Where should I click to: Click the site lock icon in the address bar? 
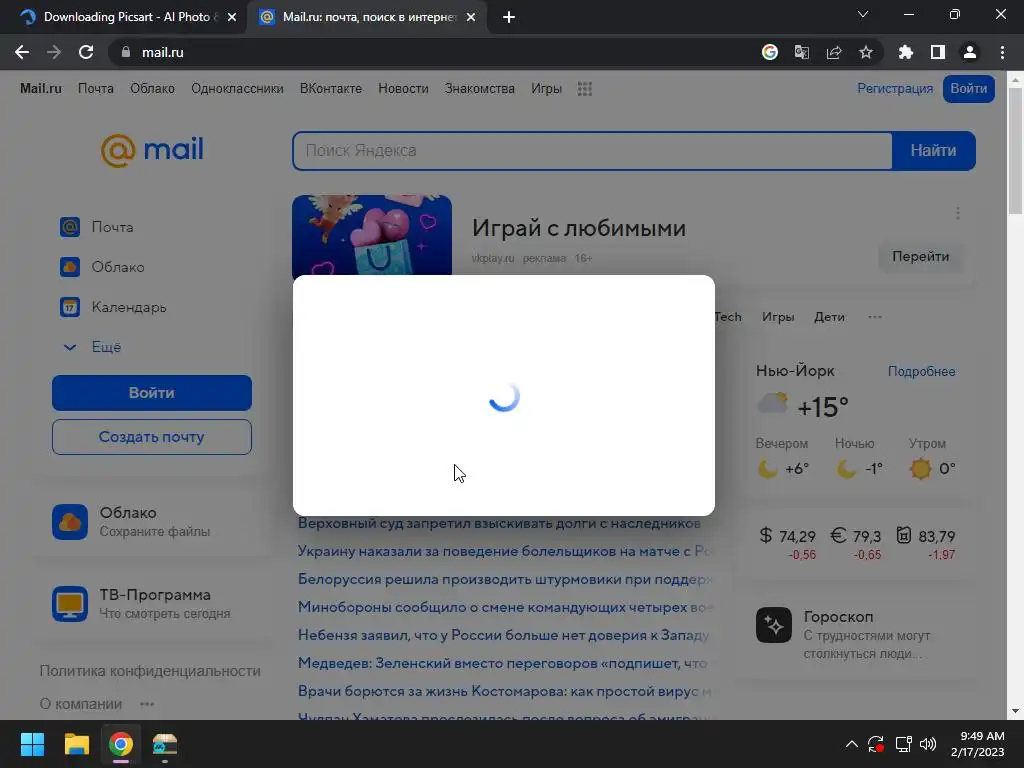click(126, 52)
